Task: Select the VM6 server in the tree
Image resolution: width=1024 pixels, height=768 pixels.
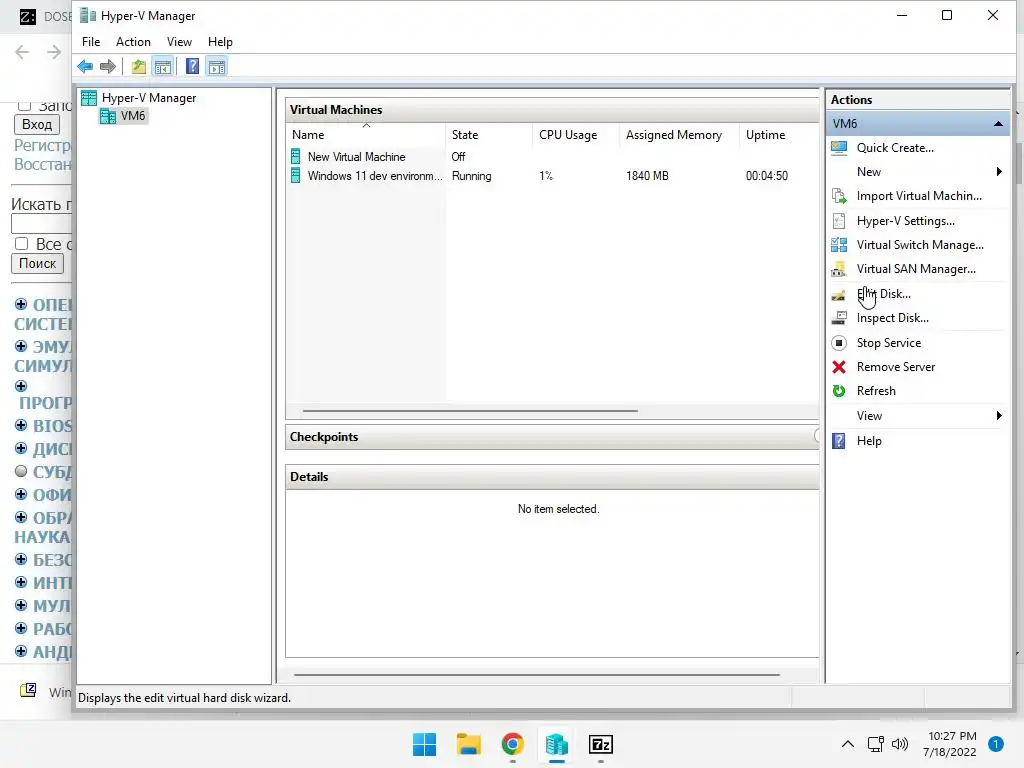Action: tap(123, 116)
